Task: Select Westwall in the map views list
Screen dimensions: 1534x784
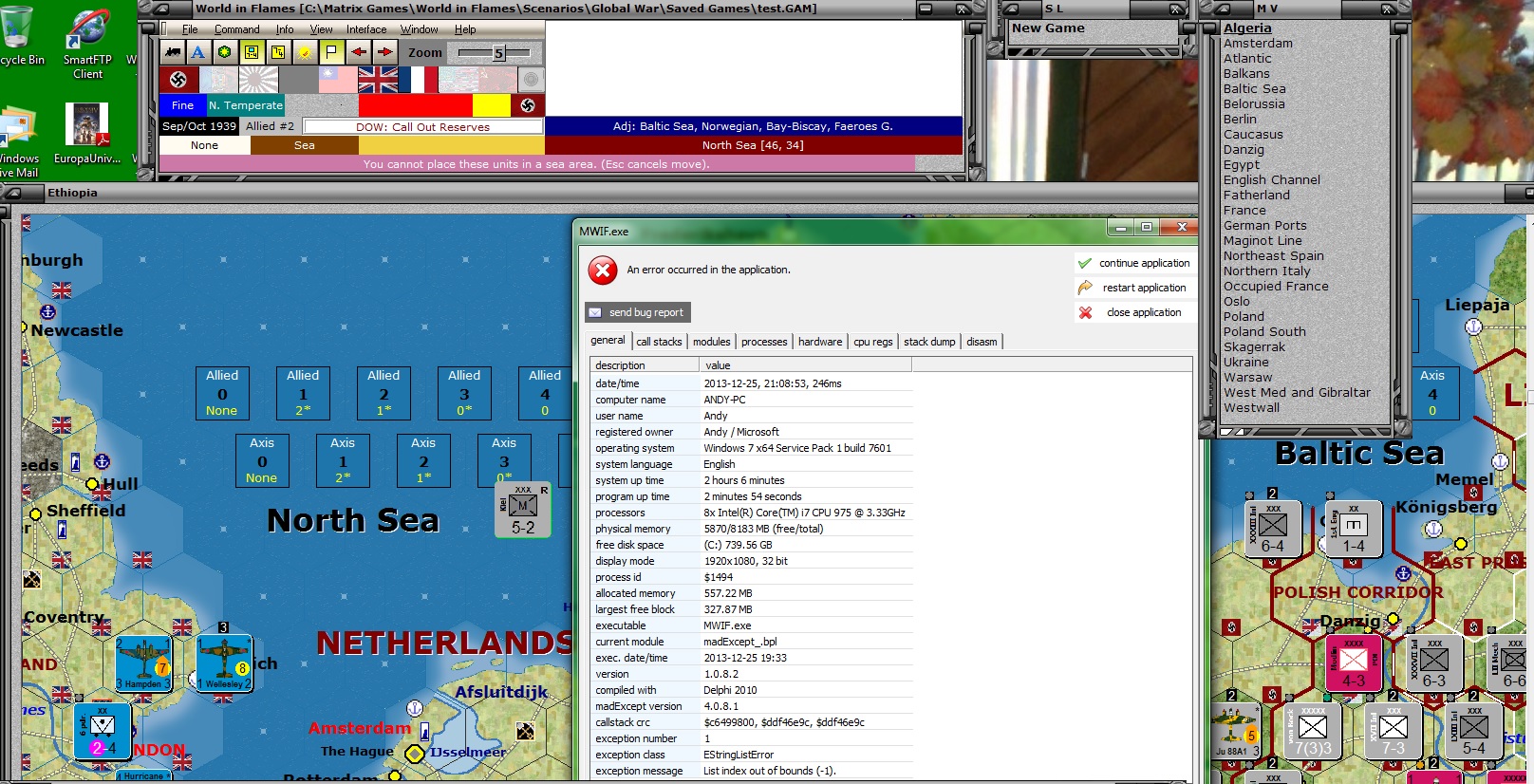Action: [1252, 408]
